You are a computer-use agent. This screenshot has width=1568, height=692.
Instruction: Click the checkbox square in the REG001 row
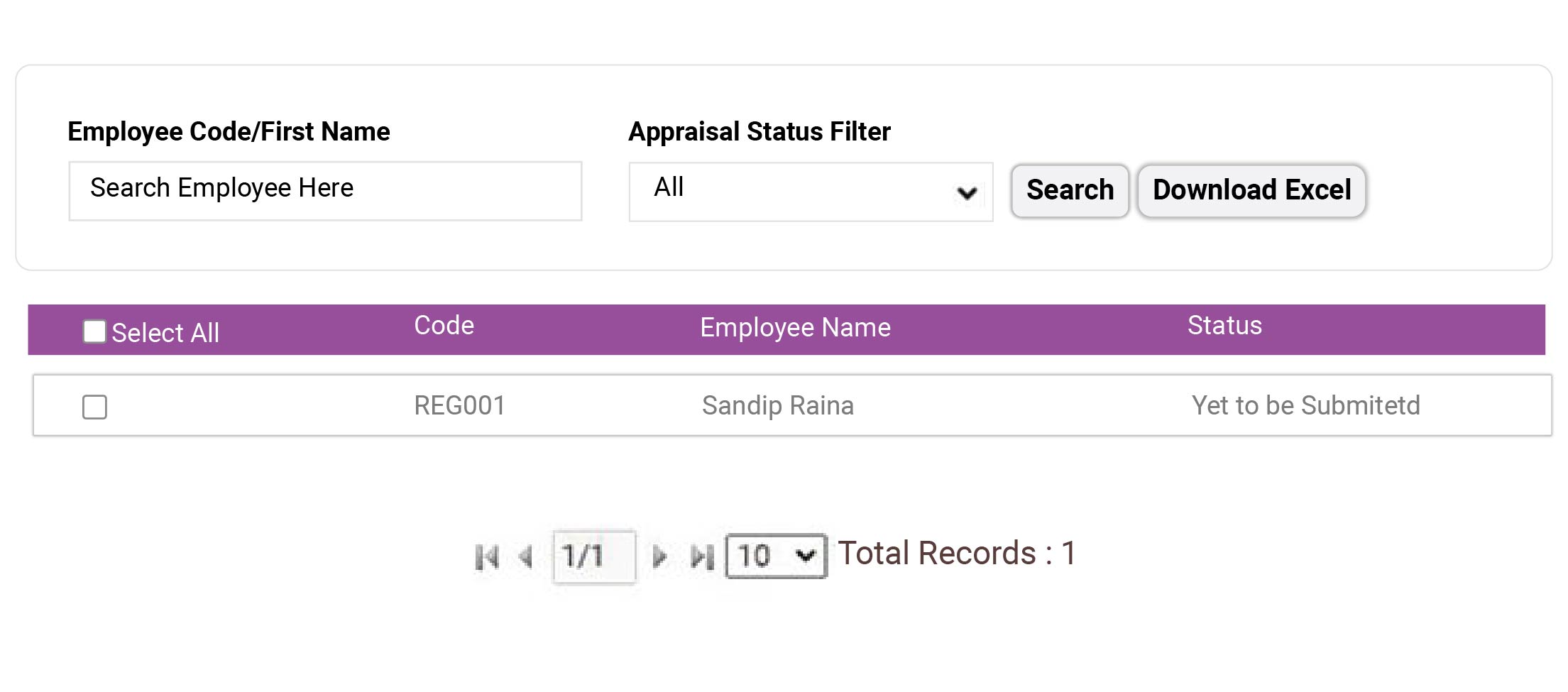(93, 406)
